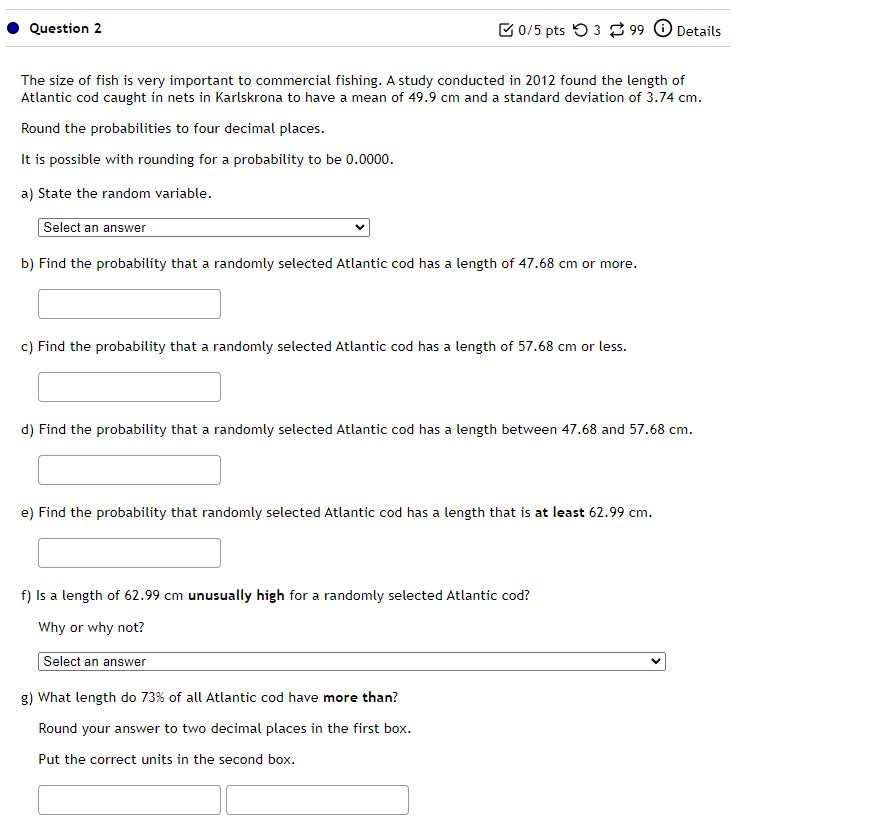Open the part f Select an answer dropdown
This screenshot has height=828, width=892.
[x=352, y=661]
